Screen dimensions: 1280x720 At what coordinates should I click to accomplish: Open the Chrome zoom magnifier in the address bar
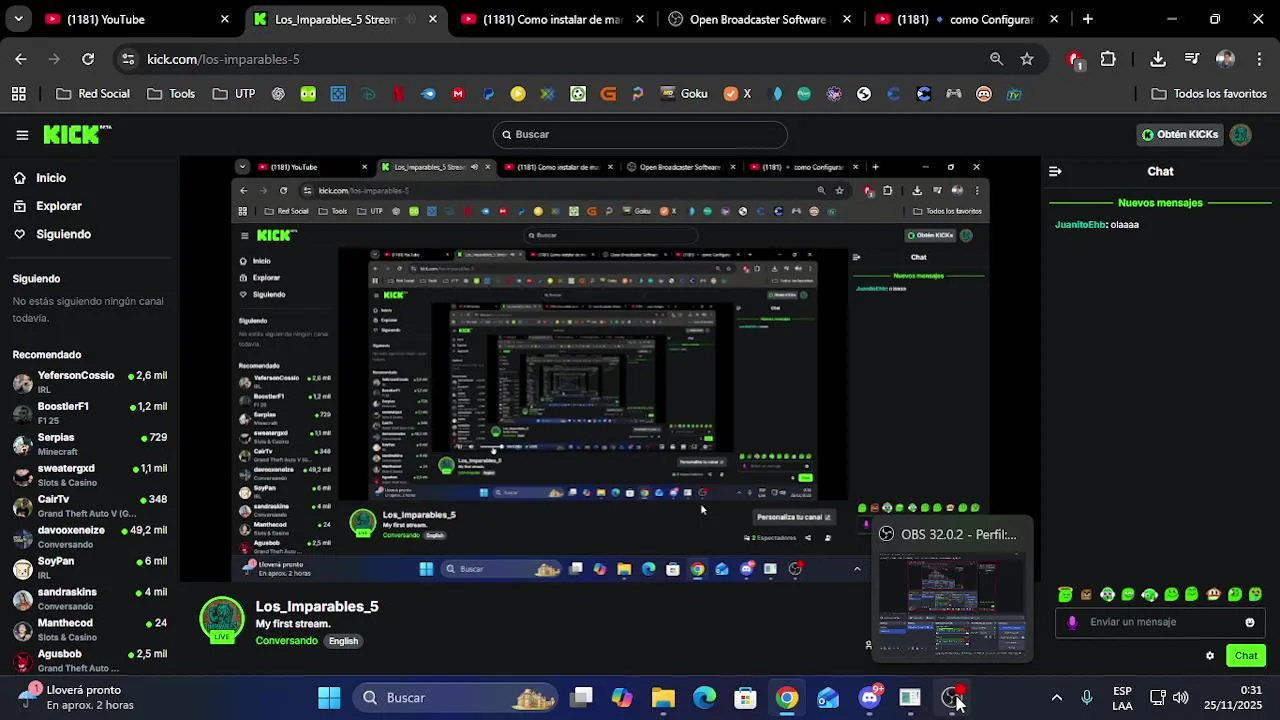(x=997, y=59)
